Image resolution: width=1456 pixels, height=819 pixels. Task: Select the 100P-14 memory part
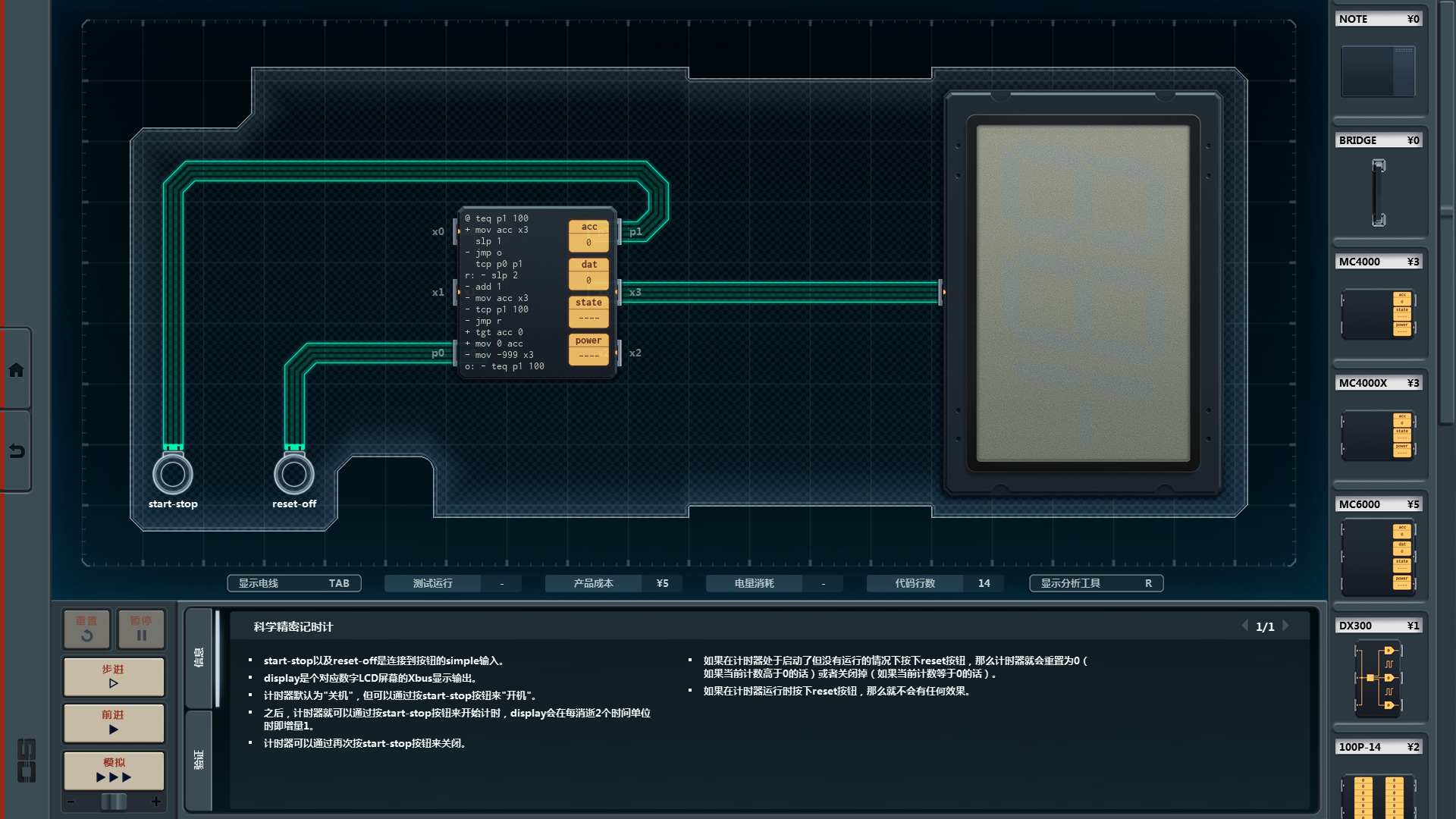click(1378, 796)
